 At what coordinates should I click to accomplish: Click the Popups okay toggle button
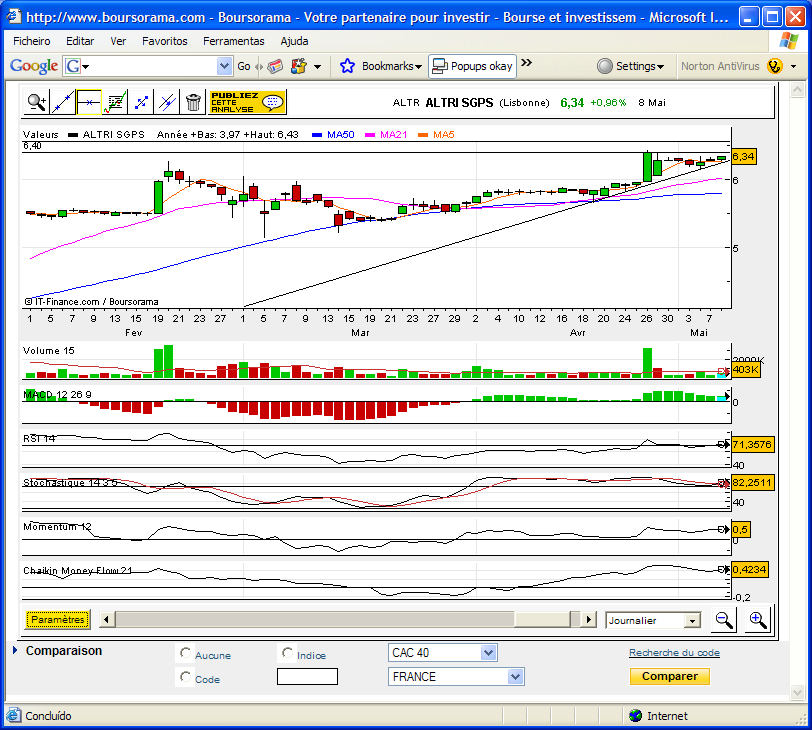472,66
